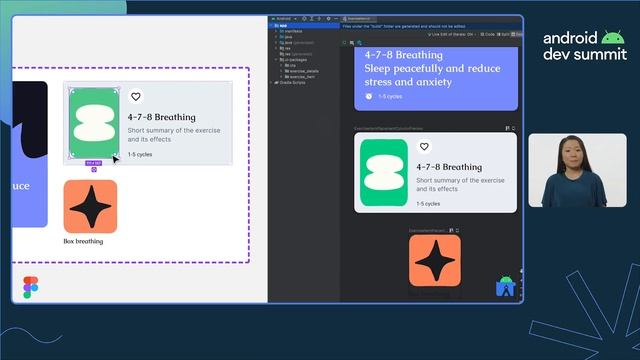
Task: Expand the manifests folder arrow
Action: pos(276,31)
